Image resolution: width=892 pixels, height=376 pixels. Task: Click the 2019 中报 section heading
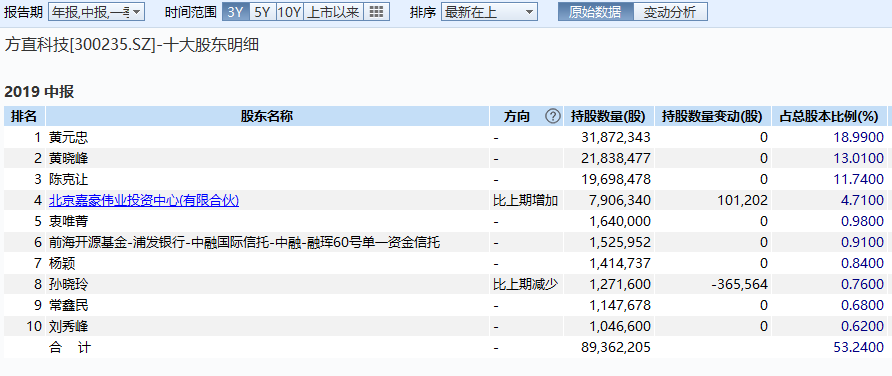point(39,92)
